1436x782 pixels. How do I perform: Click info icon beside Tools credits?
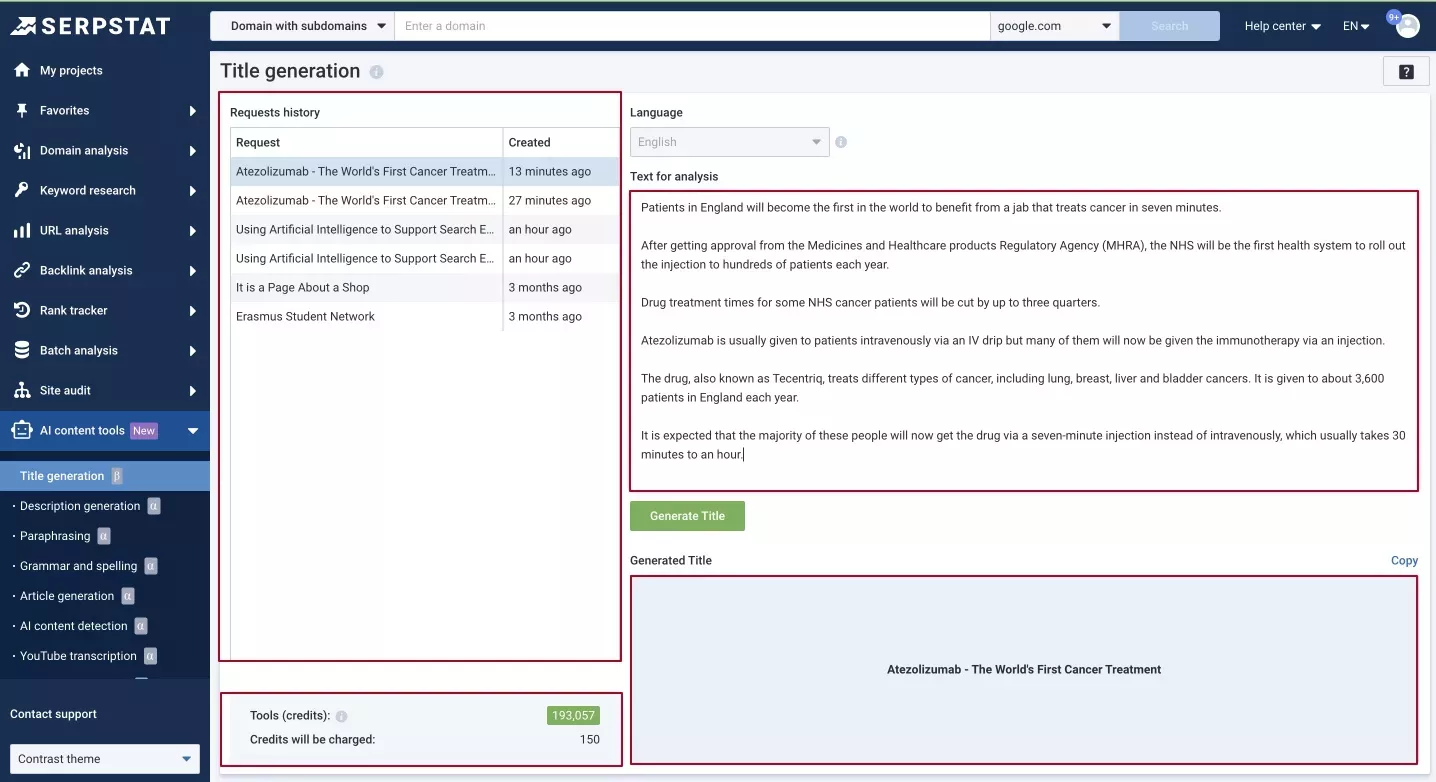tap(341, 716)
